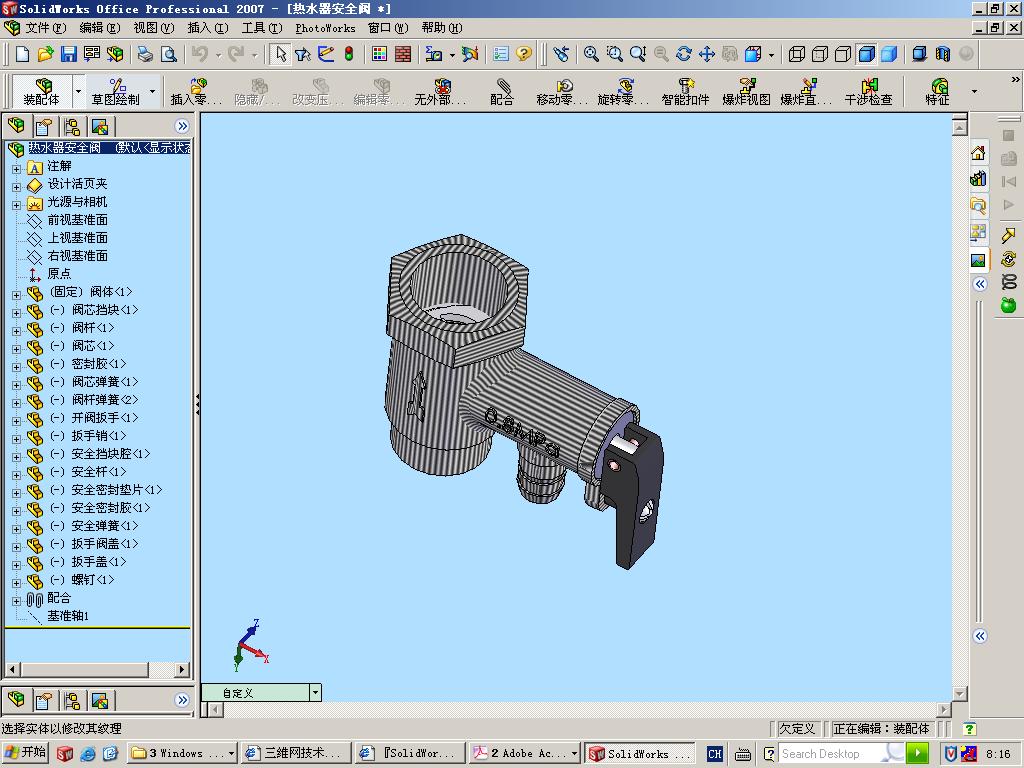Screen dimensions: 1024x768
Task: Click the Exploded View (爆炸视图) tool
Action: click(746, 92)
